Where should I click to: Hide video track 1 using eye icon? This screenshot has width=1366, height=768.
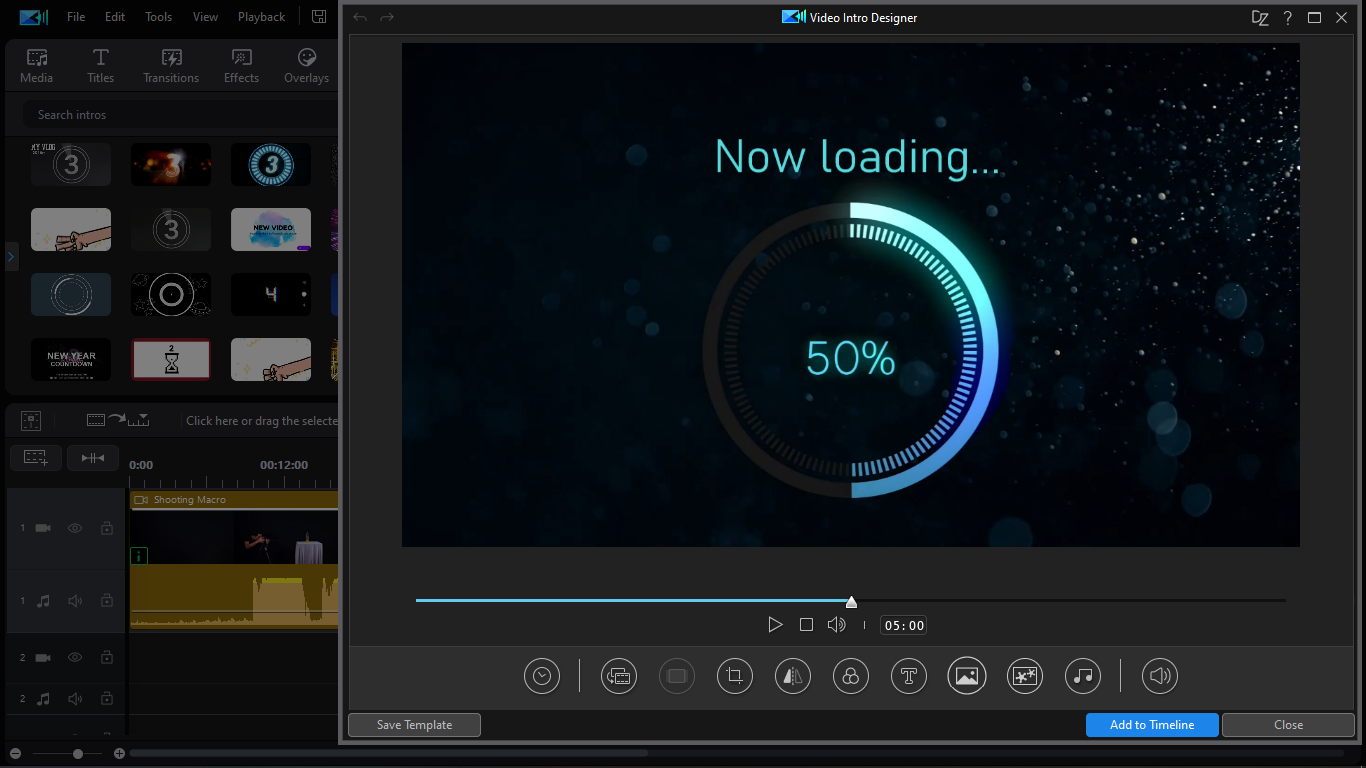pos(75,528)
